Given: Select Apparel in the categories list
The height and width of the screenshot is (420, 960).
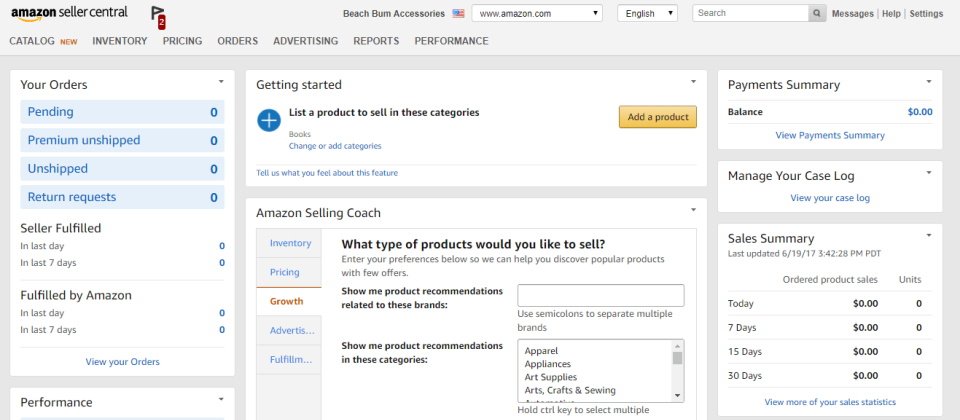Looking at the screenshot, I should 541,351.
